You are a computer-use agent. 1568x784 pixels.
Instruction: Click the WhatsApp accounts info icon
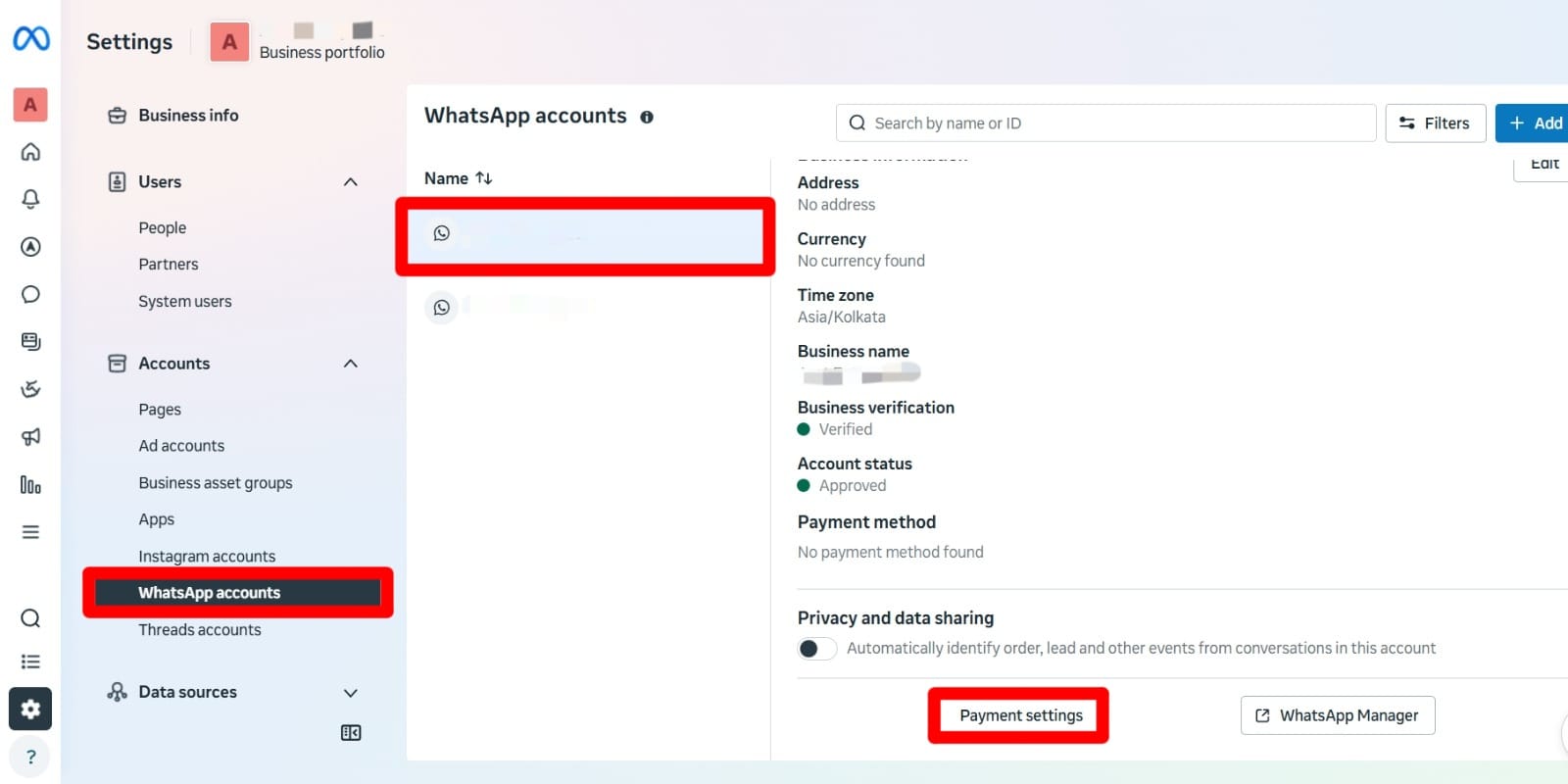647,117
